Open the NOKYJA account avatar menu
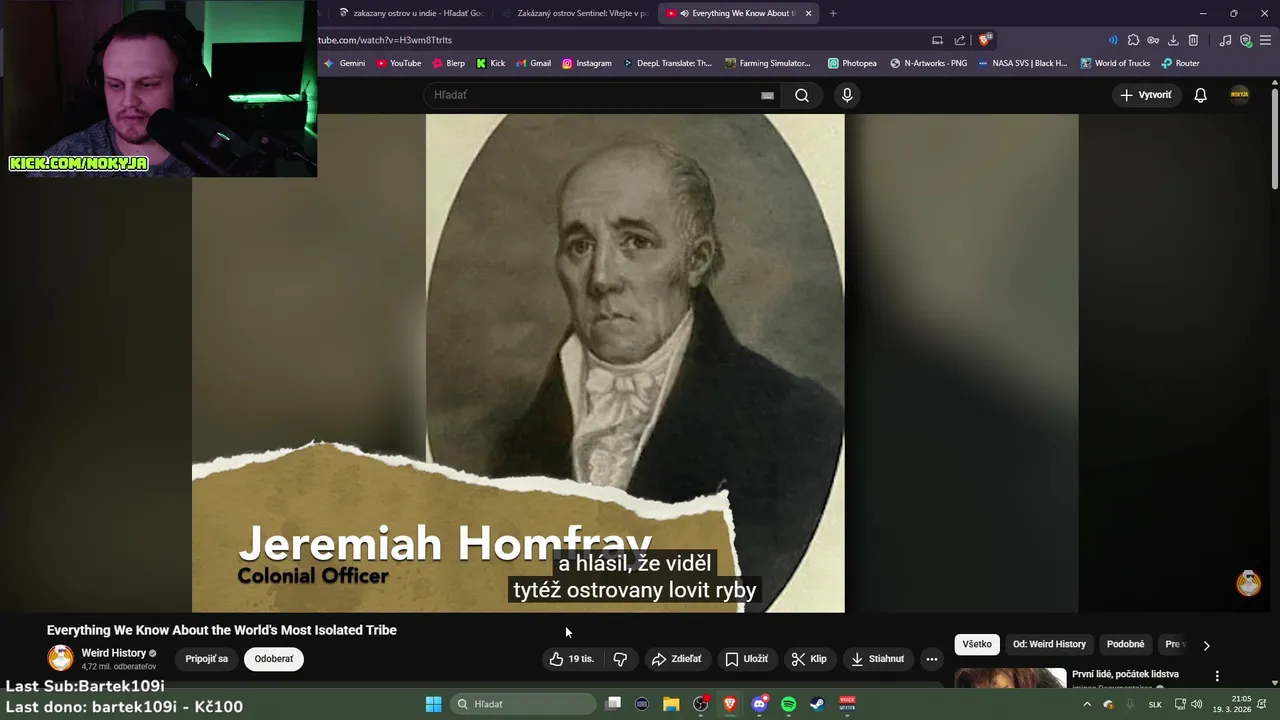The image size is (1280, 720). tap(1239, 95)
